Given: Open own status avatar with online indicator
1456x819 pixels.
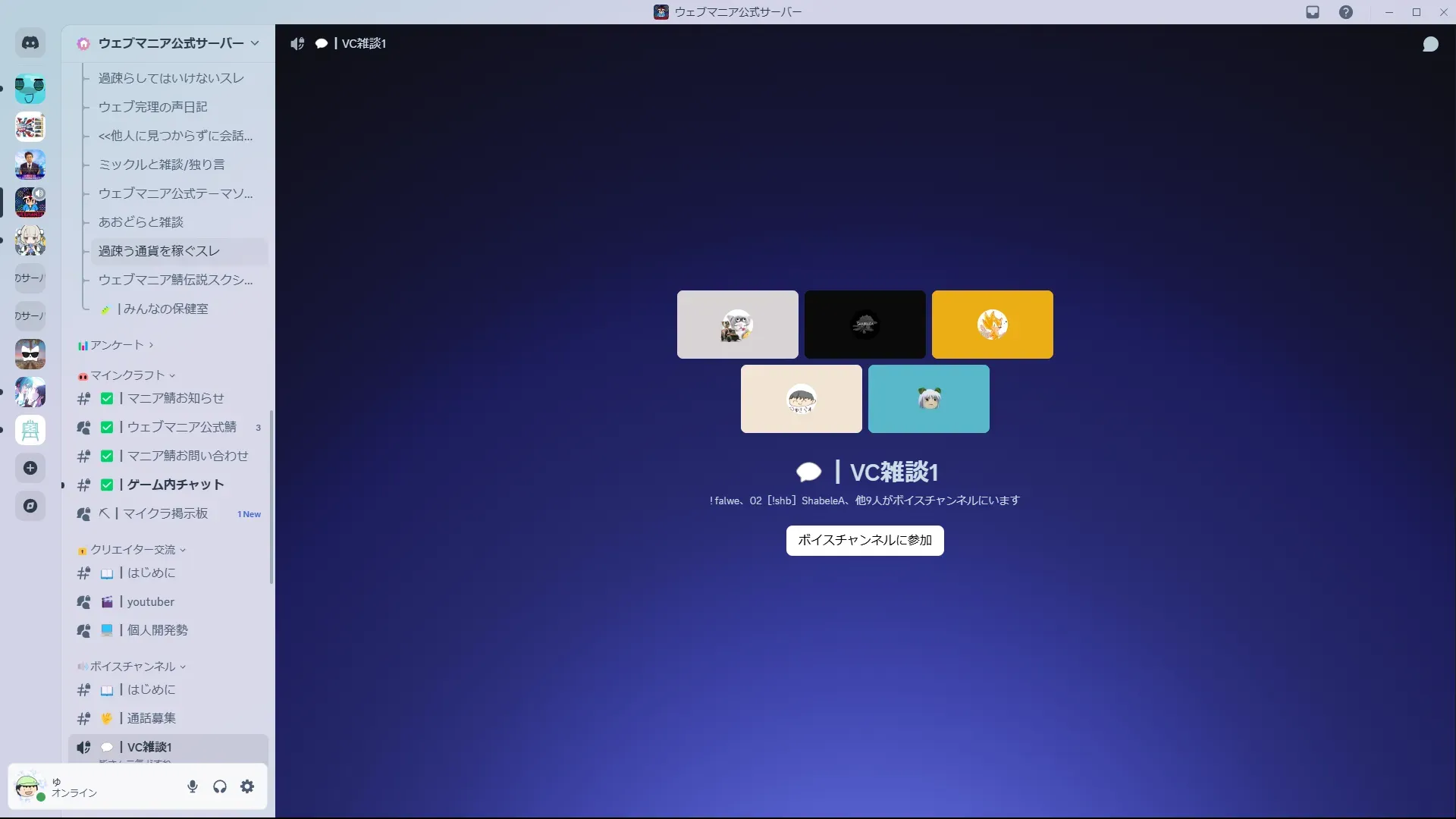Looking at the screenshot, I should [29, 786].
